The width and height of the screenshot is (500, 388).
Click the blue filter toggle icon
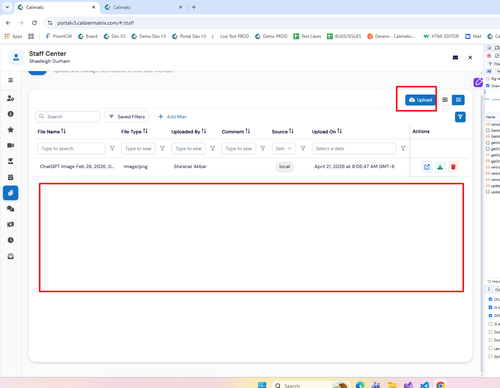pyautogui.click(x=460, y=117)
